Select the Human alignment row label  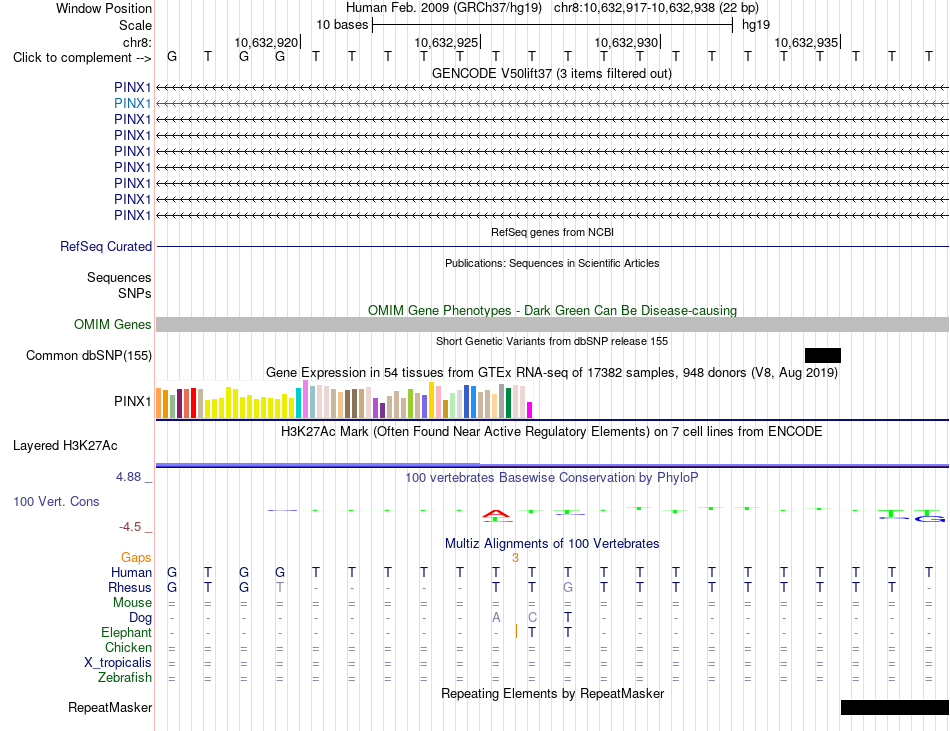[131, 572]
